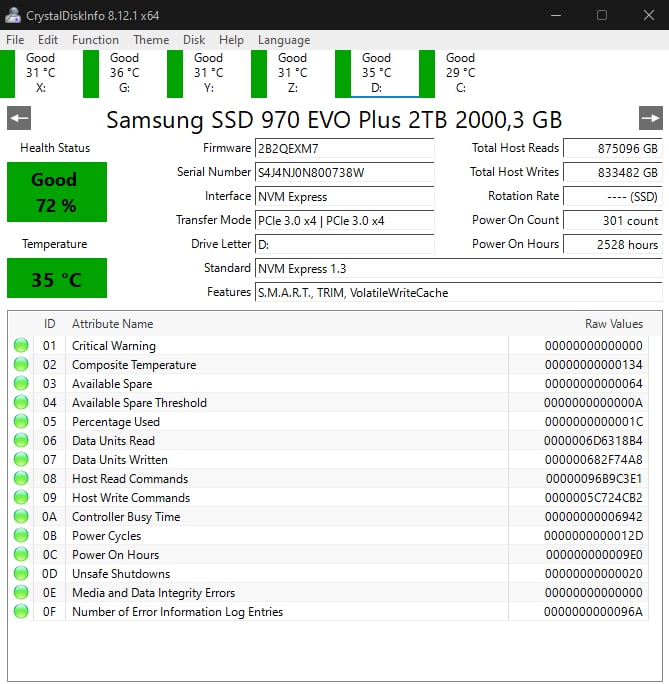Click the Good 72 % health status button
The height and width of the screenshot is (684, 669).
click(x=57, y=192)
